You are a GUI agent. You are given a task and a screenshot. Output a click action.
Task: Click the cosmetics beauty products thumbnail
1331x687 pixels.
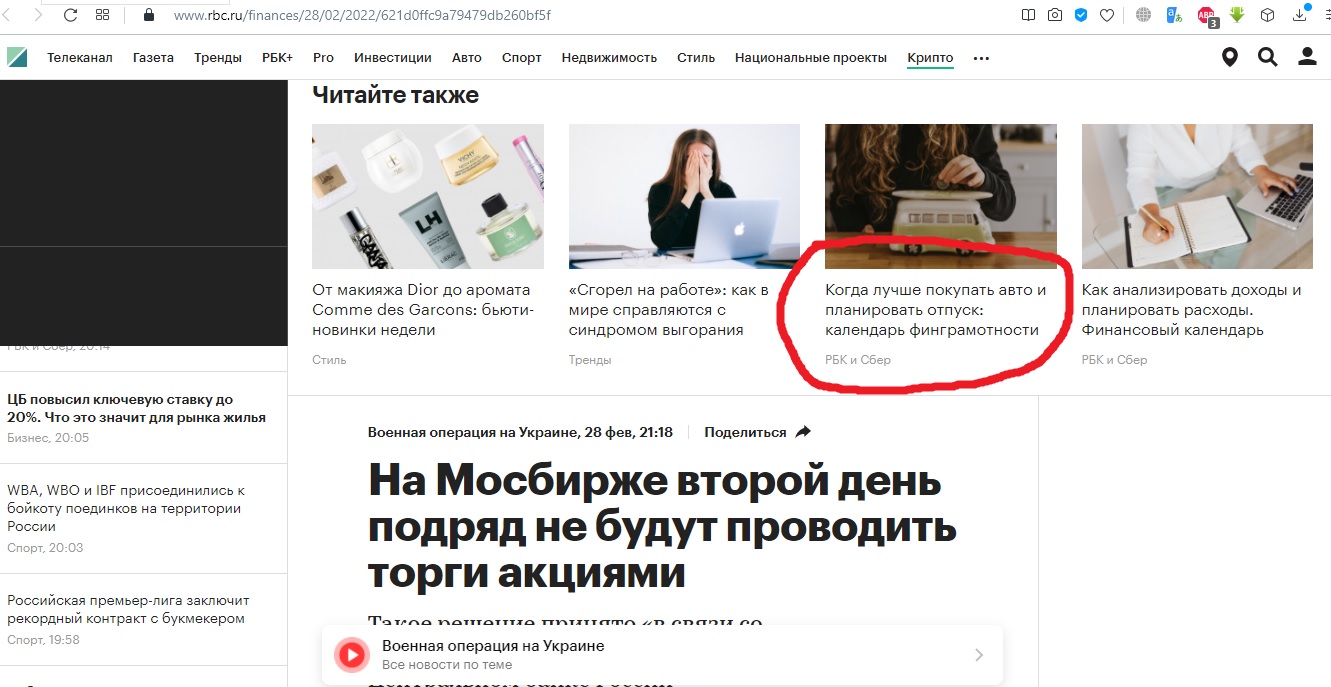428,196
